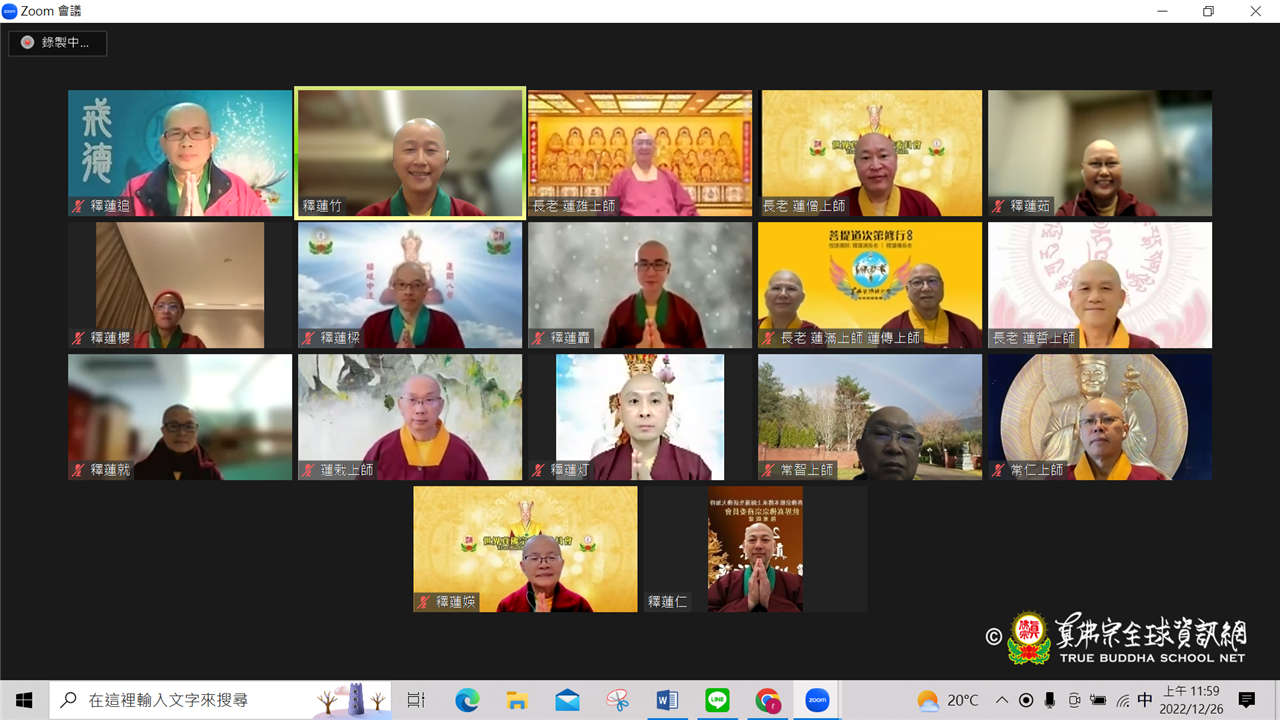
Task: Select the 常智上師 video tile
Action: coord(870,416)
